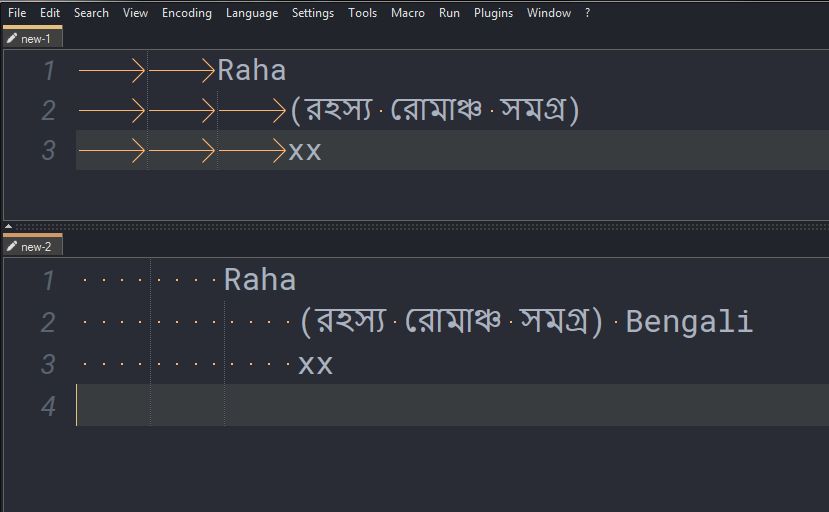Click the pencil icon on new-1 tab

click(12, 39)
